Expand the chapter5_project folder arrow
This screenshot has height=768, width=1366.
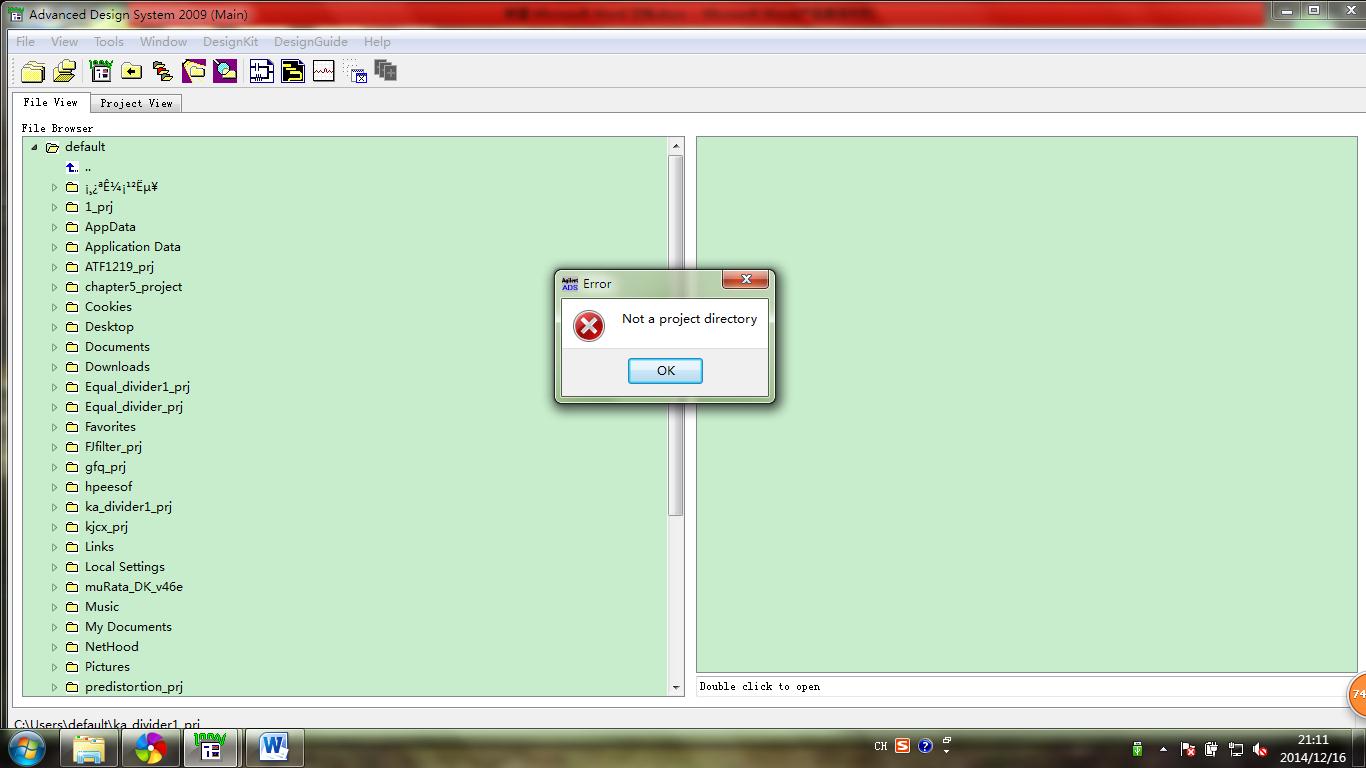tap(55, 287)
